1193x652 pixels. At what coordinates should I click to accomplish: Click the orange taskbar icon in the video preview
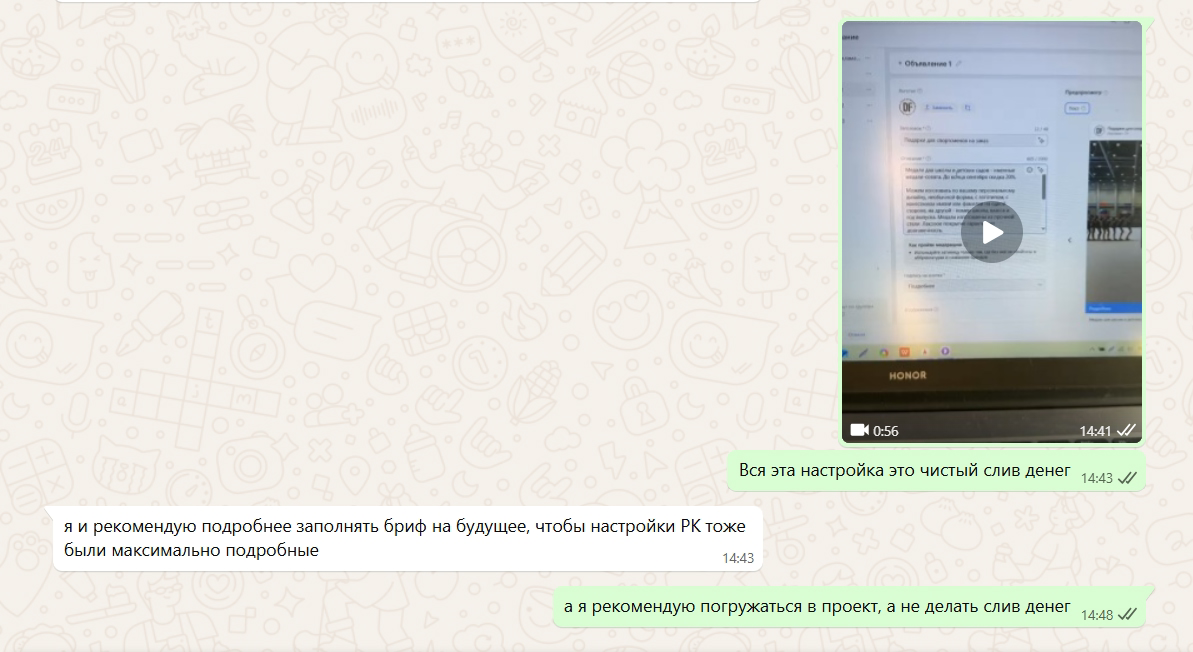click(904, 352)
